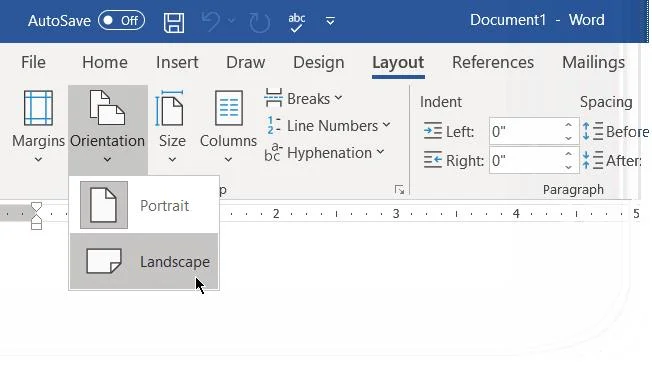Expand the Size dropdown chevron

pyautogui.click(x=172, y=160)
